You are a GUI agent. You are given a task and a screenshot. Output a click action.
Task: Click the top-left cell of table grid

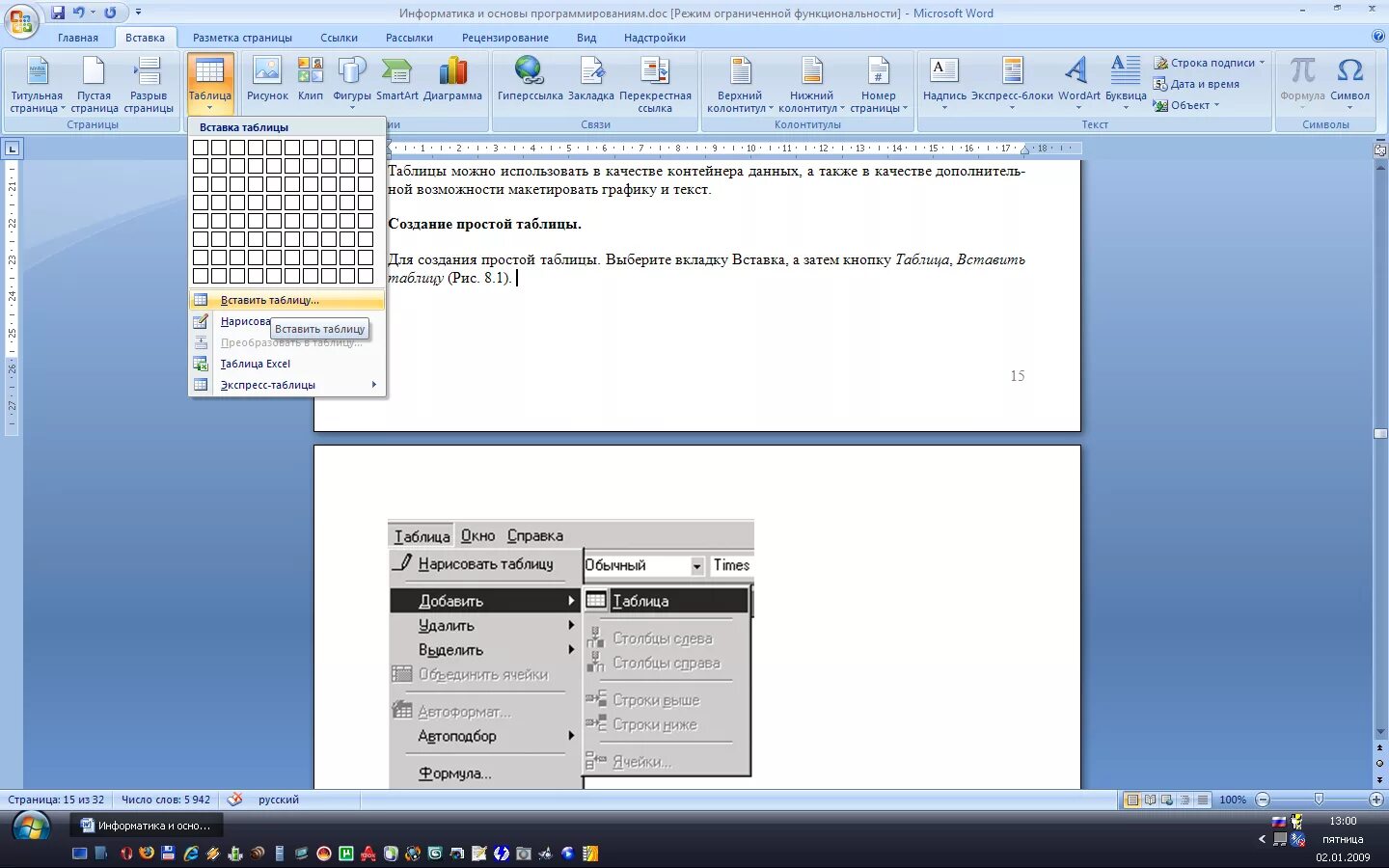click(x=201, y=148)
